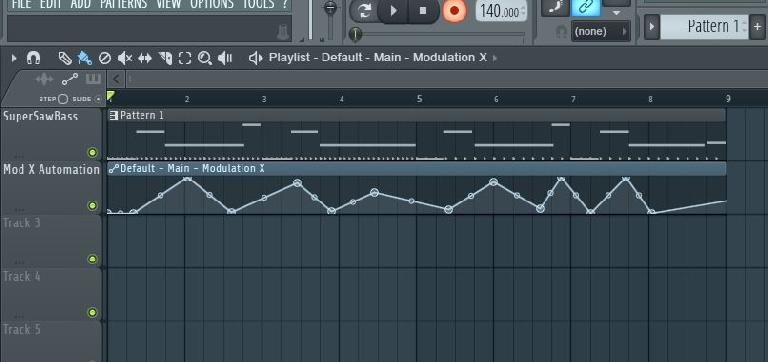Arm the Record button
The image size is (768, 362).
coord(455,10)
